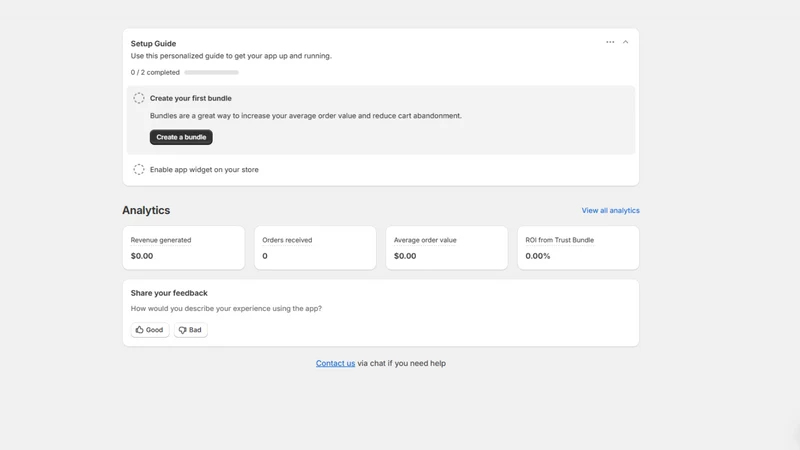The height and width of the screenshot is (450, 800).
Task: Click the 'Create your first bundle' heading
Action: tap(190, 98)
